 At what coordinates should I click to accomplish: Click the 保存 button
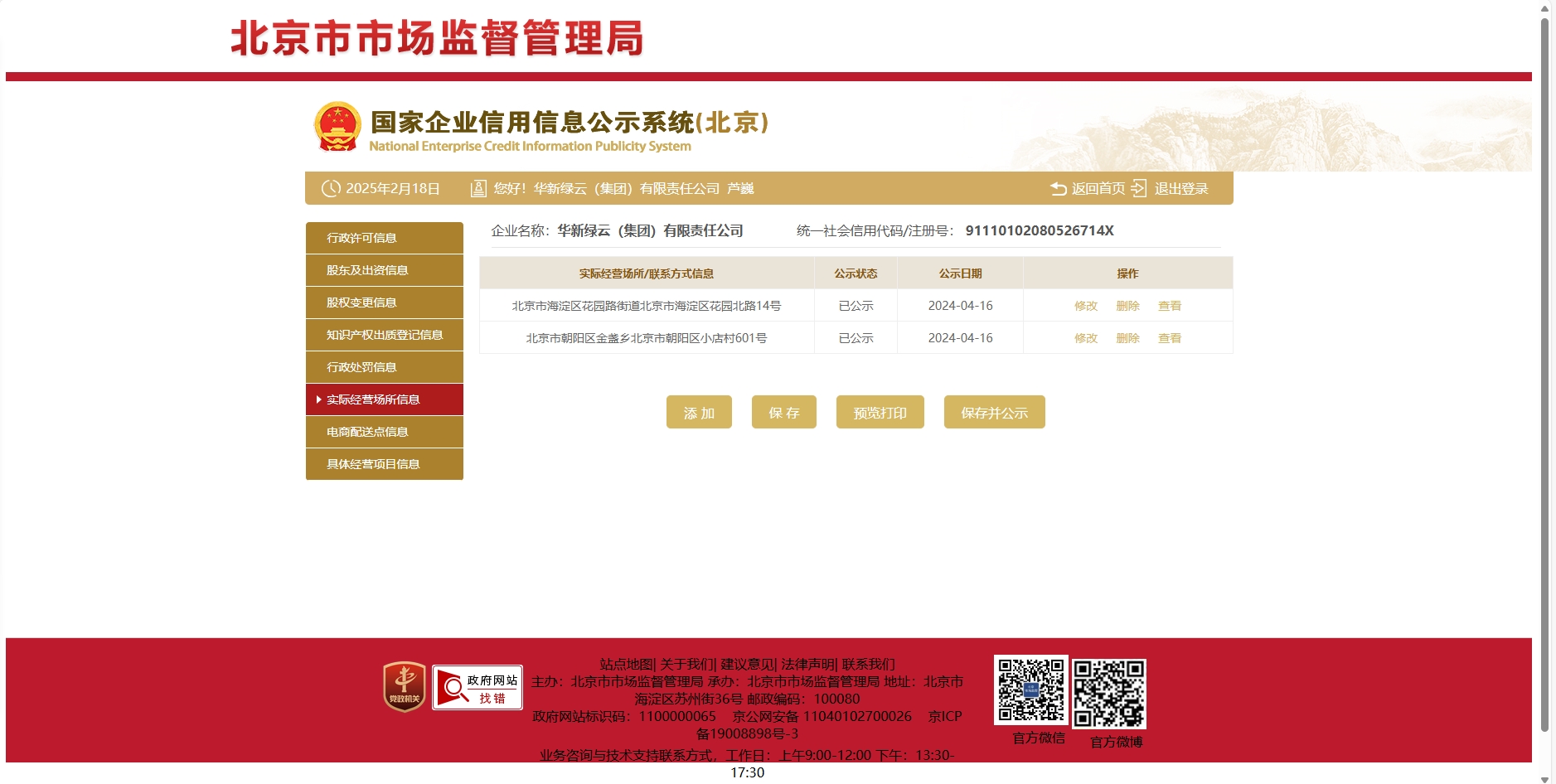click(784, 412)
